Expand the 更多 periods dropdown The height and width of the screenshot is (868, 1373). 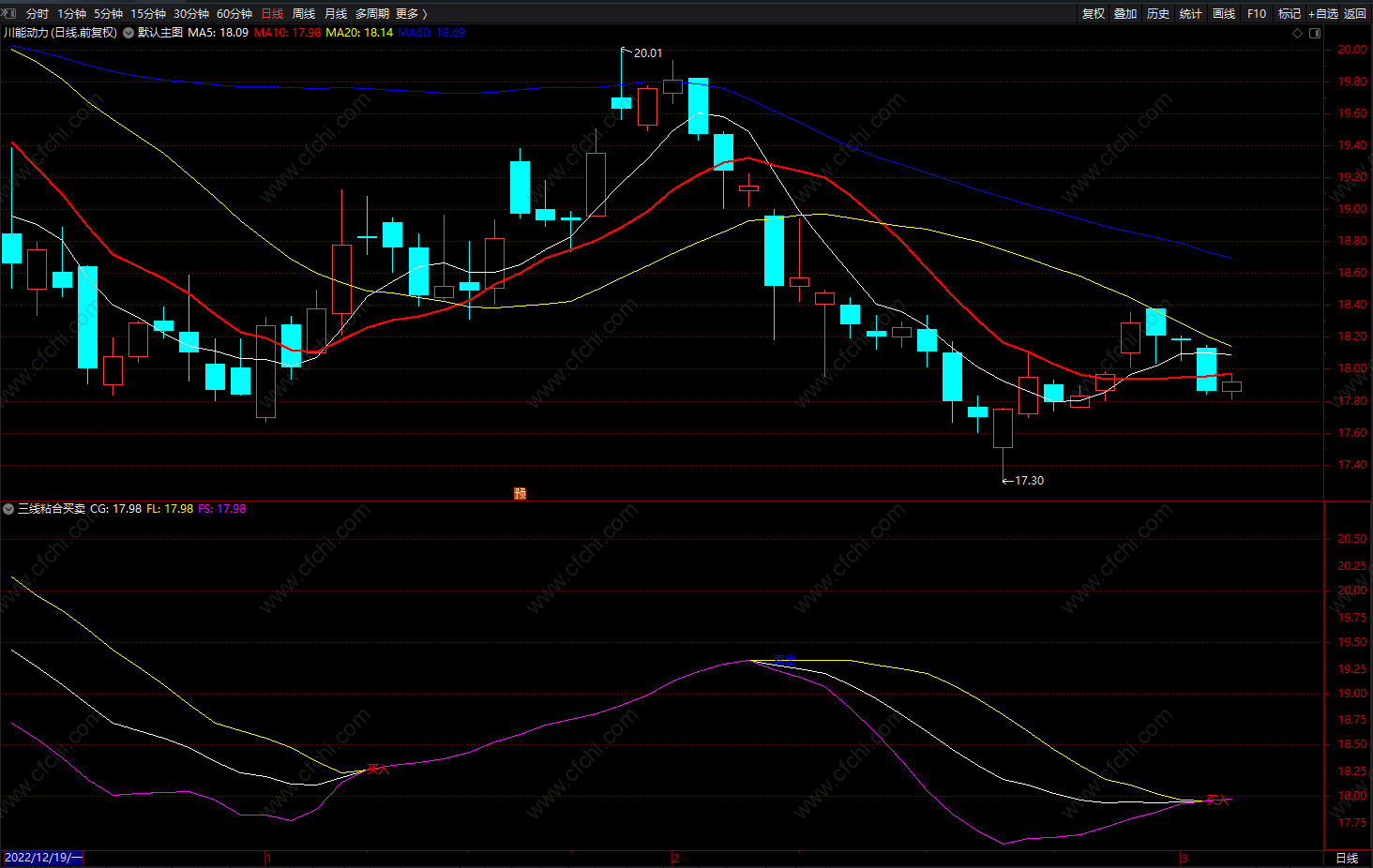point(411,14)
